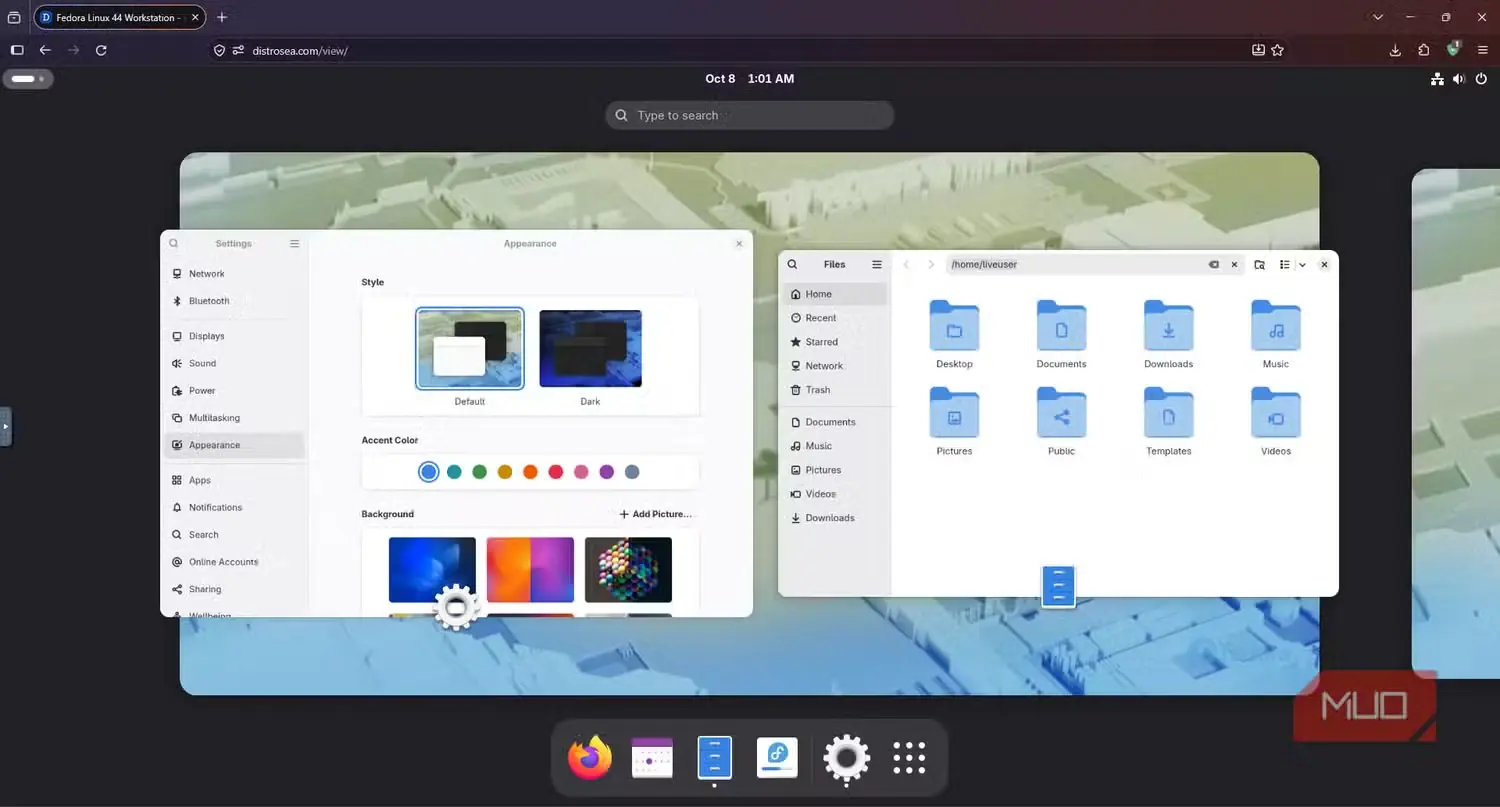The height and width of the screenshot is (807, 1500).
Task: Show all apps with the dock grid icon
Action: (x=909, y=758)
